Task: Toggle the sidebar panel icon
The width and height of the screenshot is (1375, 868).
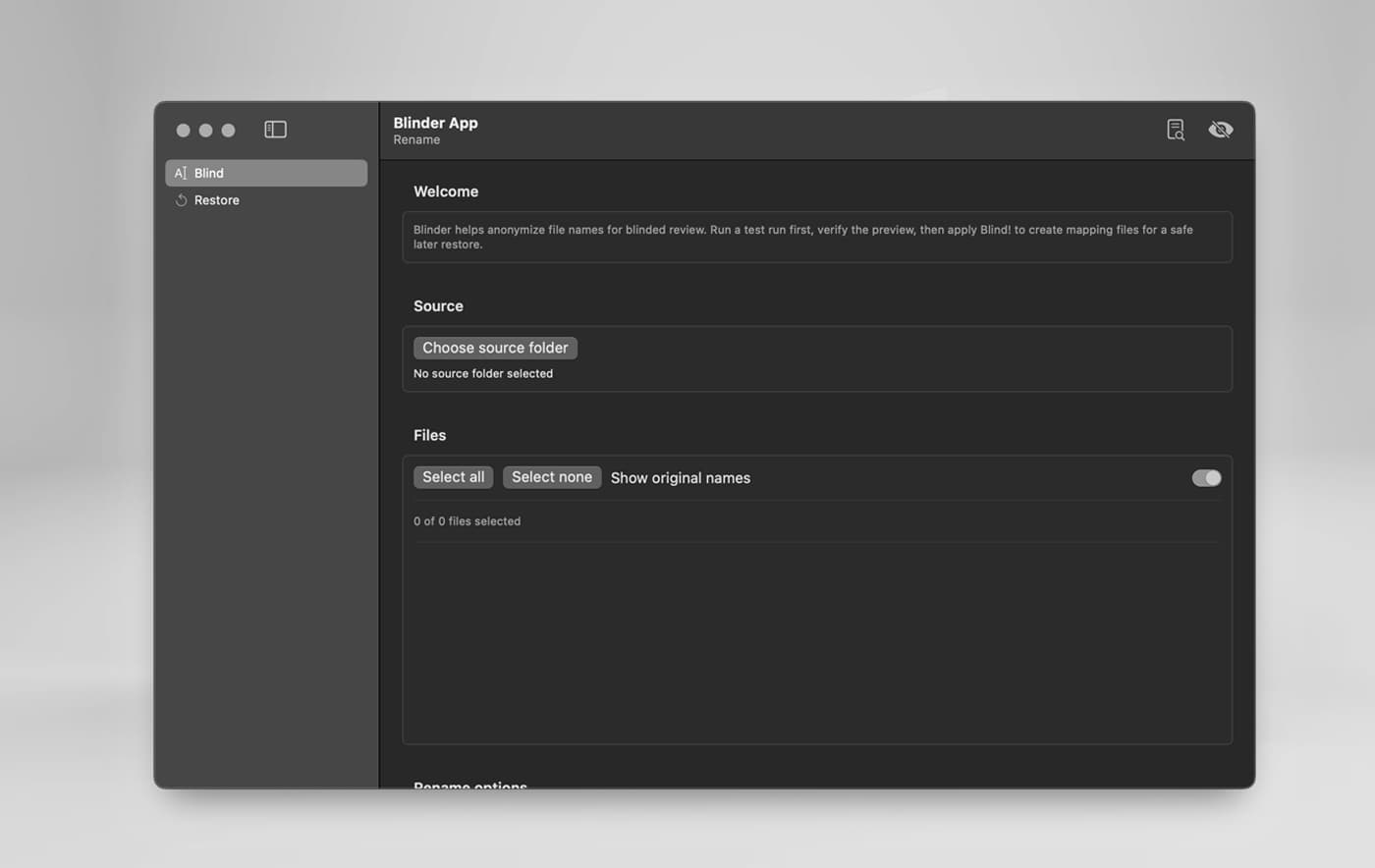Action: coord(275,130)
